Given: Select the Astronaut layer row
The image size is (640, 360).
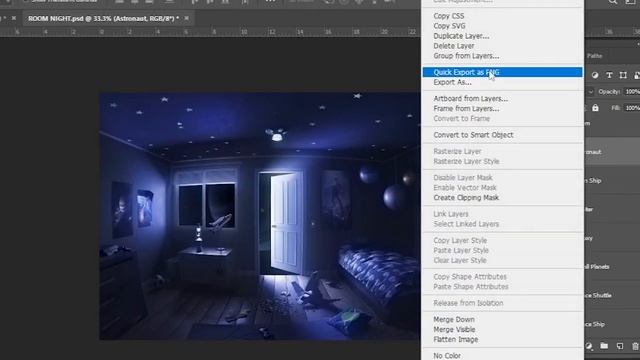Looking at the screenshot, I should pyautogui.click(x=612, y=152).
